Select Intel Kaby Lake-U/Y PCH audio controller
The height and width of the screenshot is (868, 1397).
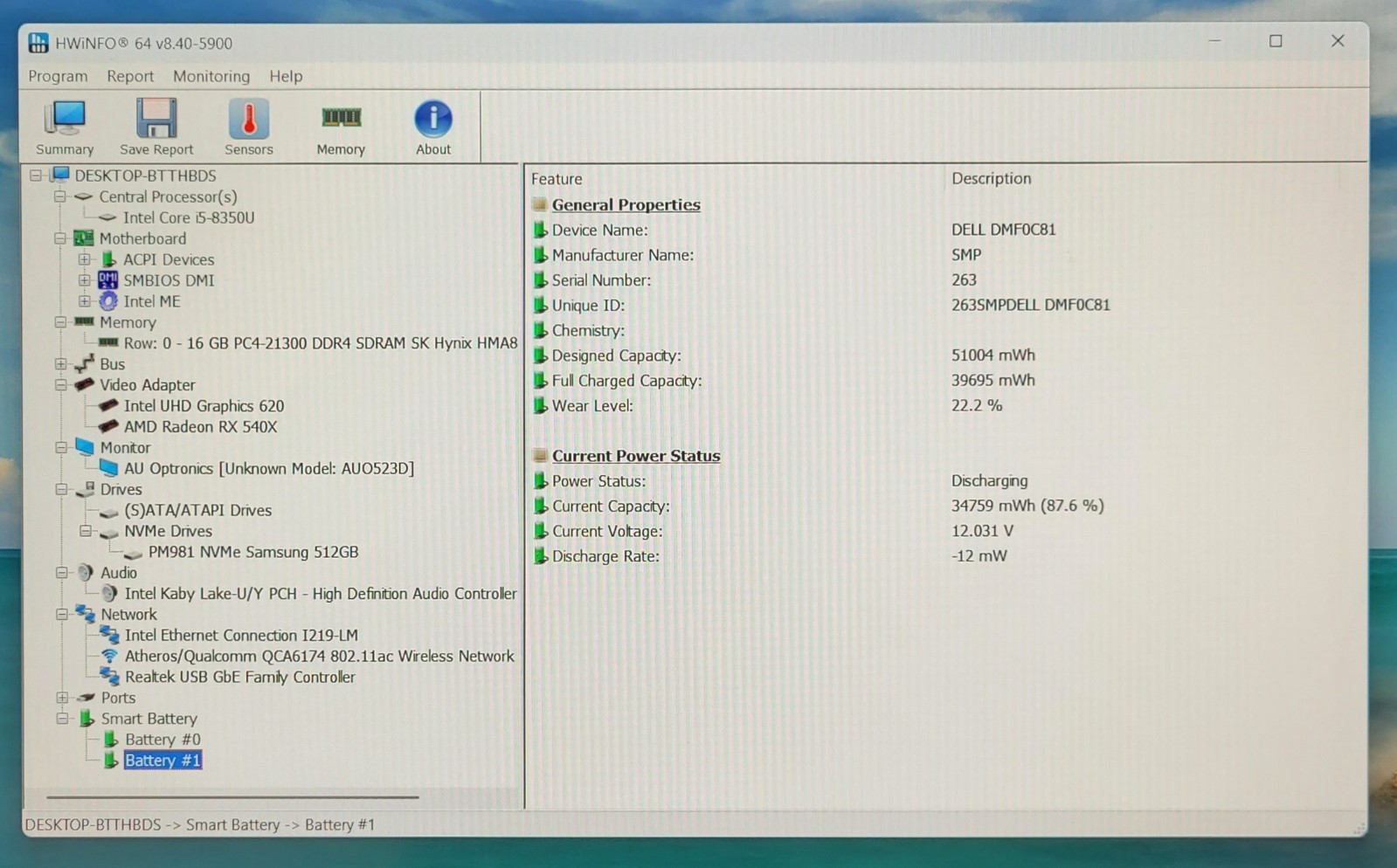click(x=321, y=594)
